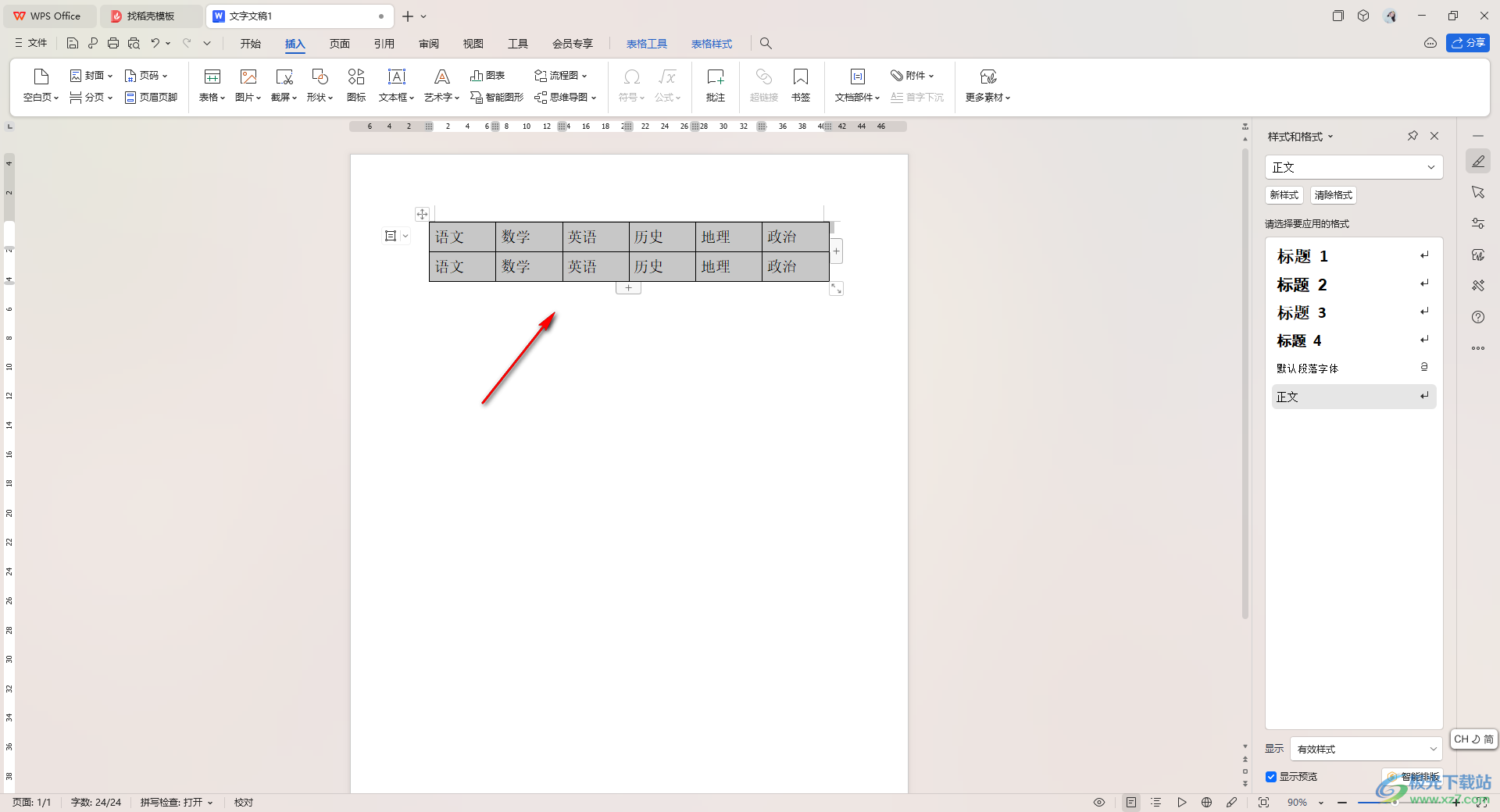The height and width of the screenshot is (812, 1500).
Task: Apply the 标题 1 style
Action: click(x=1354, y=256)
